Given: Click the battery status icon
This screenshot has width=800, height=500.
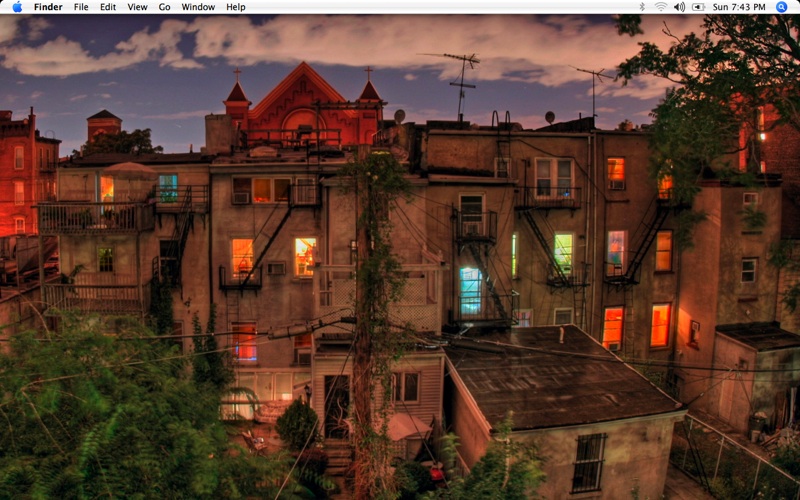Looking at the screenshot, I should click(x=698, y=7).
